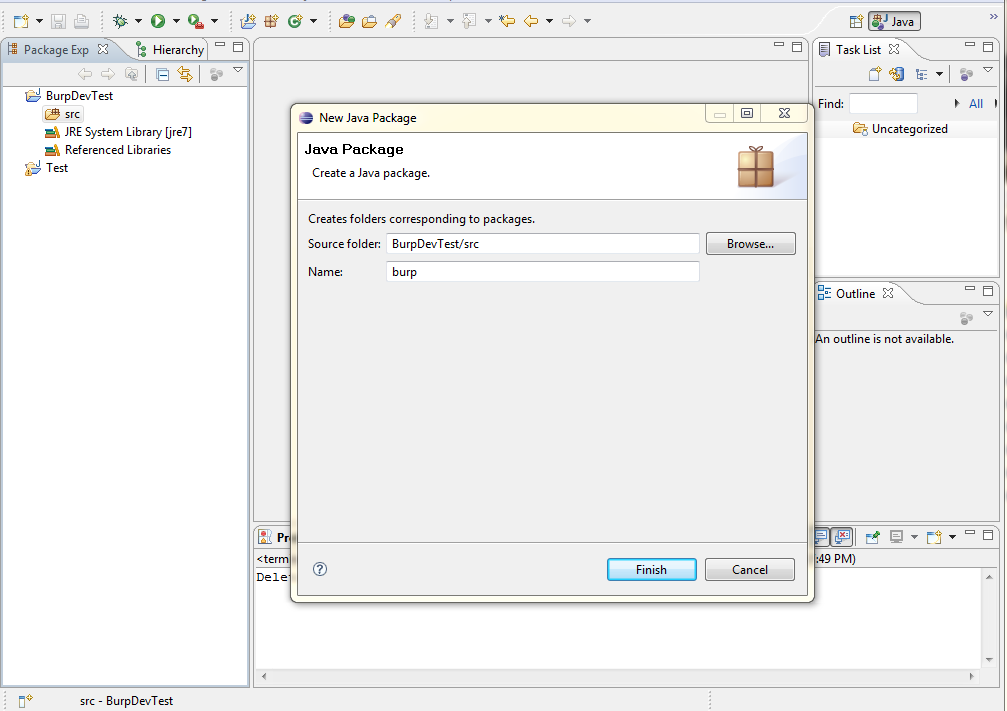Click the All link in Task List
Viewport: 1007px width, 711px height.
tap(976, 103)
